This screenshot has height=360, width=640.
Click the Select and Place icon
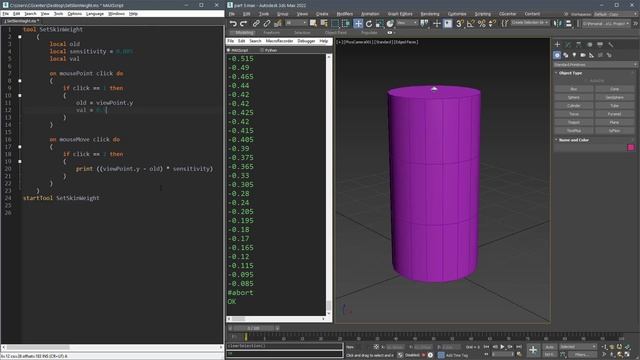390,24
